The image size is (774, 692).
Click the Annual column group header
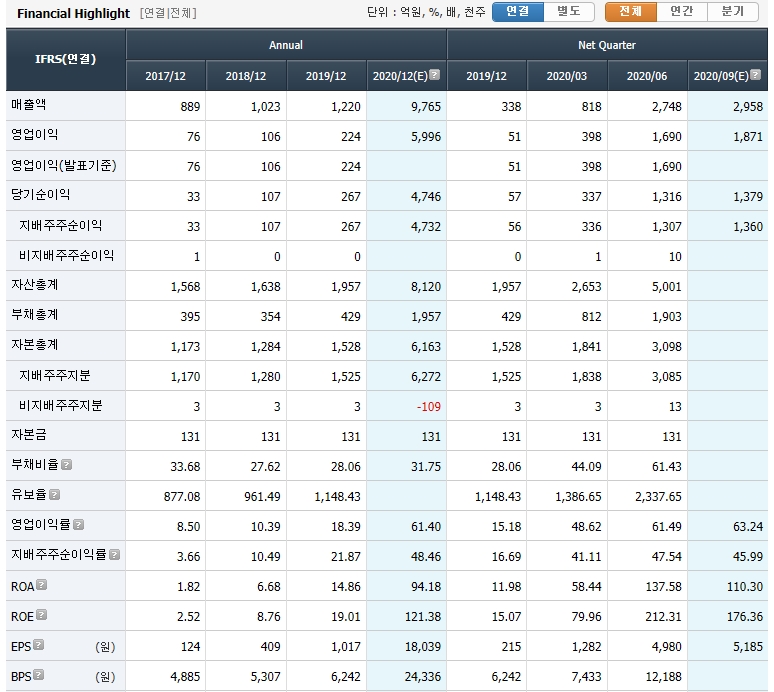coord(286,45)
